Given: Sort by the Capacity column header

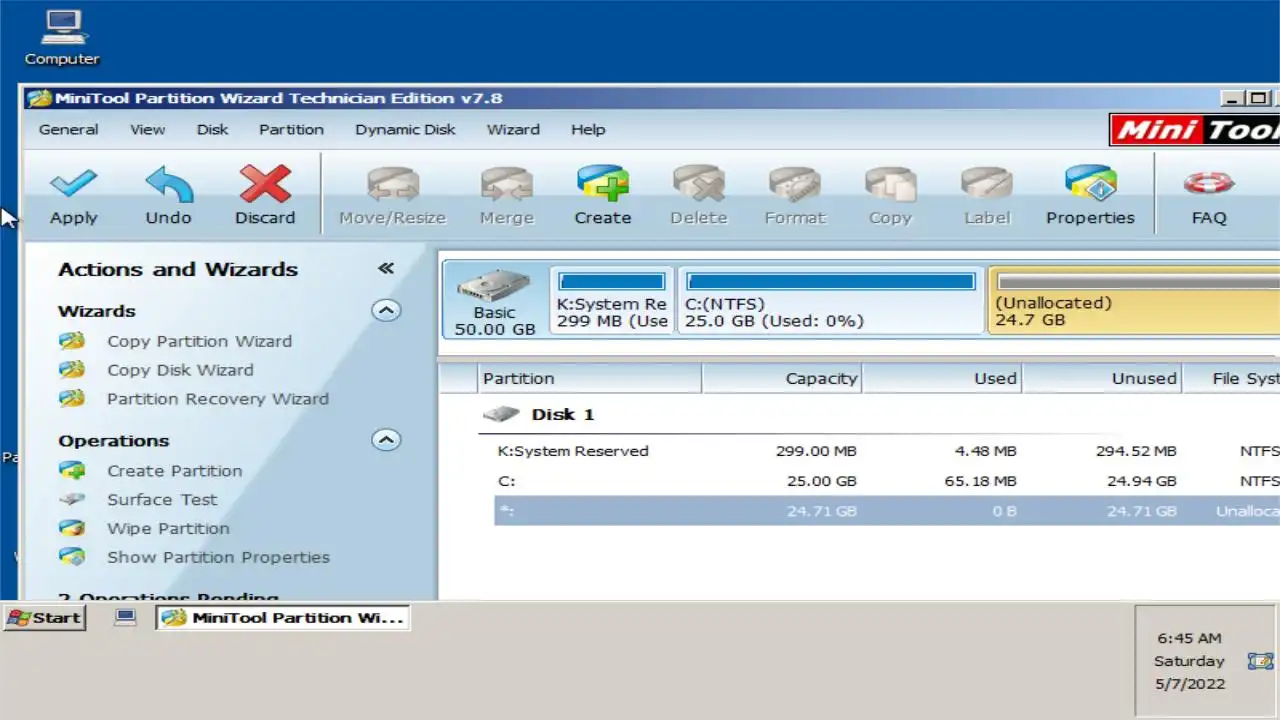Looking at the screenshot, I should pos(782,378).
